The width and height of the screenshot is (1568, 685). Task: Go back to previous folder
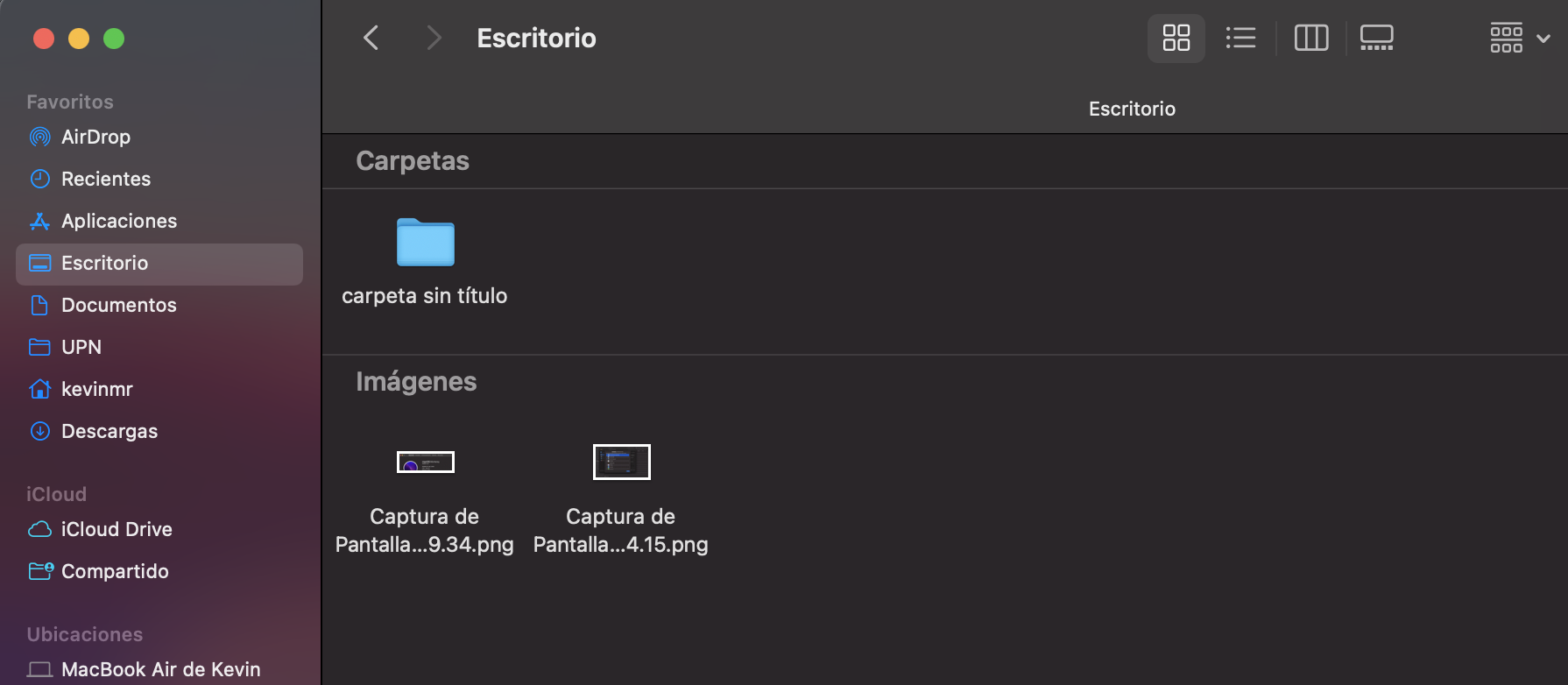tap(371, 38)
